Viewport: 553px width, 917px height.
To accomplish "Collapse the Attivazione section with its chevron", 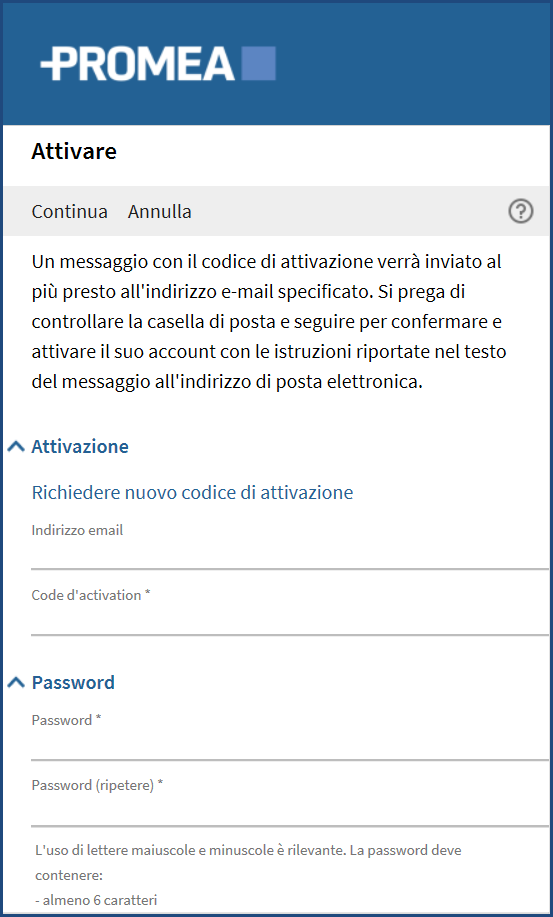I will (x=16, y=447).
